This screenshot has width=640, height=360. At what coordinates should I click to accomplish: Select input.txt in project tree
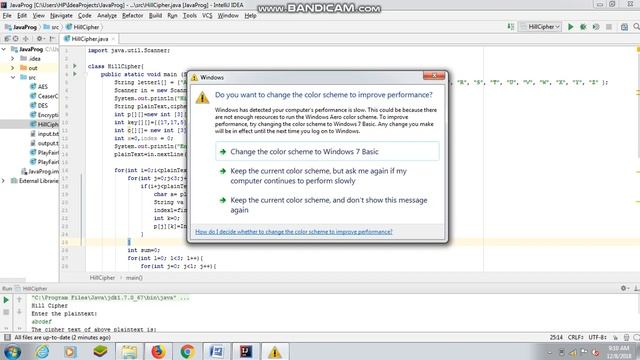tap(45, 133)
